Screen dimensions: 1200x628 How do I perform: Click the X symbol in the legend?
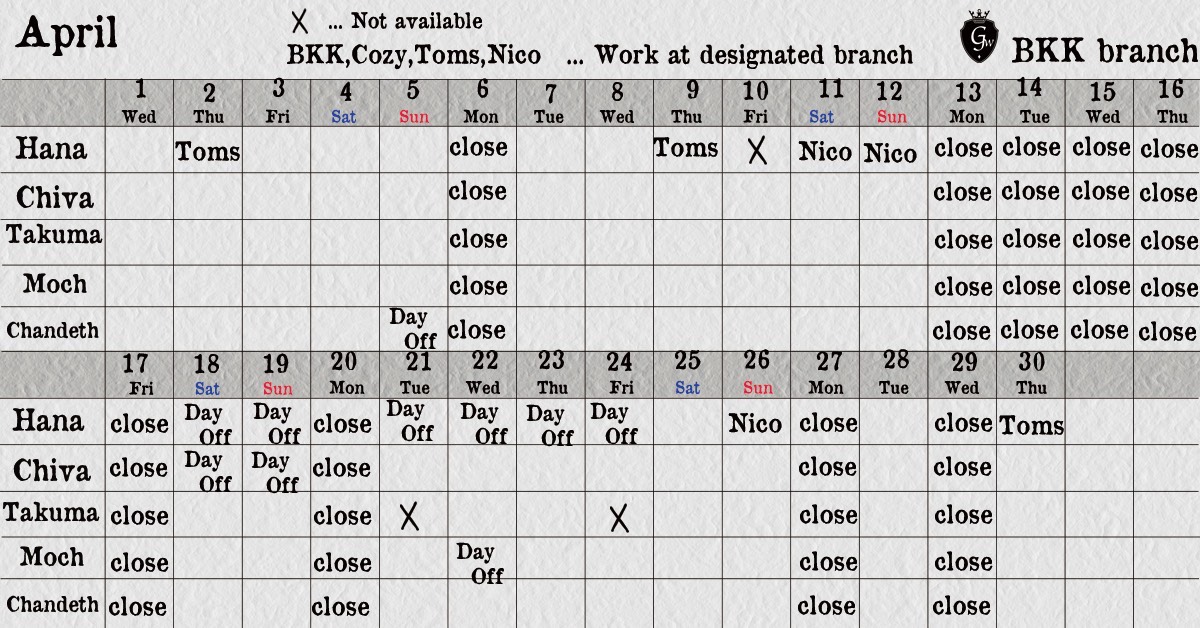tap(299, 22)
